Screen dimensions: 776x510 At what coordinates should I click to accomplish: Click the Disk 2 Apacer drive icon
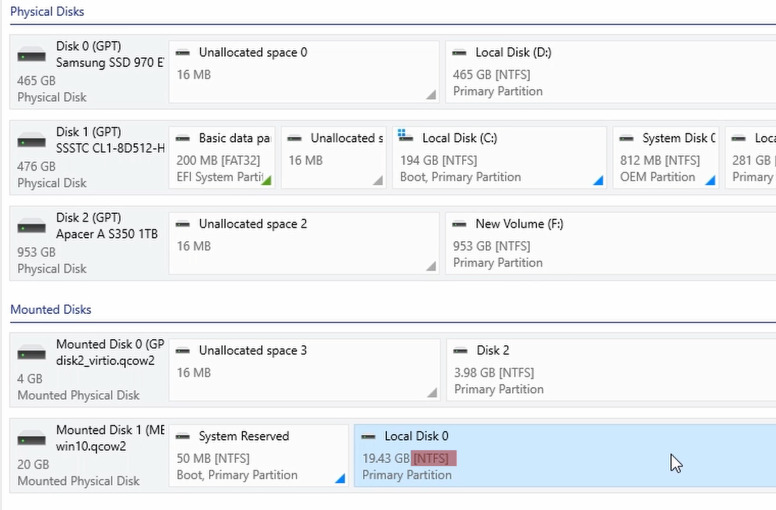pyautogui.click(x=32, y=227)
